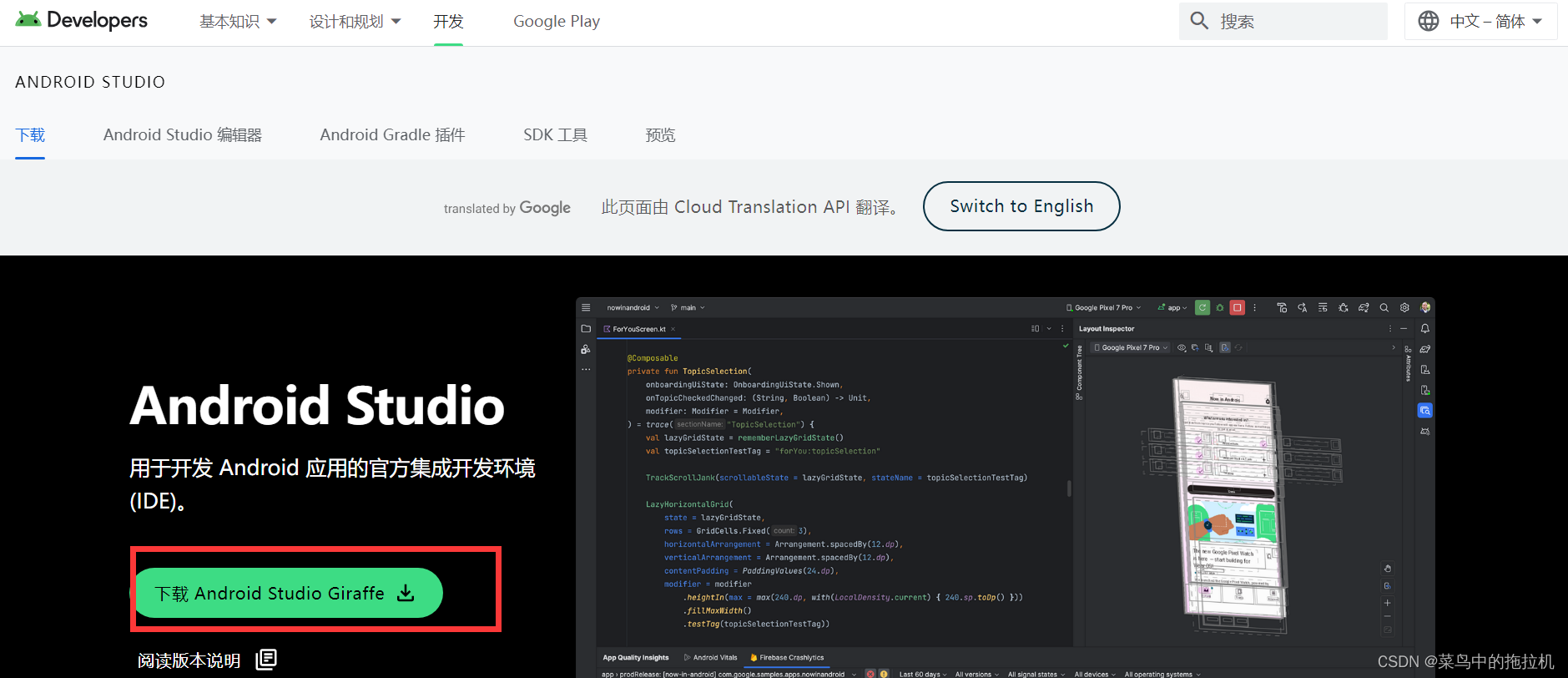Image resolution: width=1568 pixels, height=678 pixels.
Task: Switch to SDK 工具 tab
Action: tap(556, 135)
